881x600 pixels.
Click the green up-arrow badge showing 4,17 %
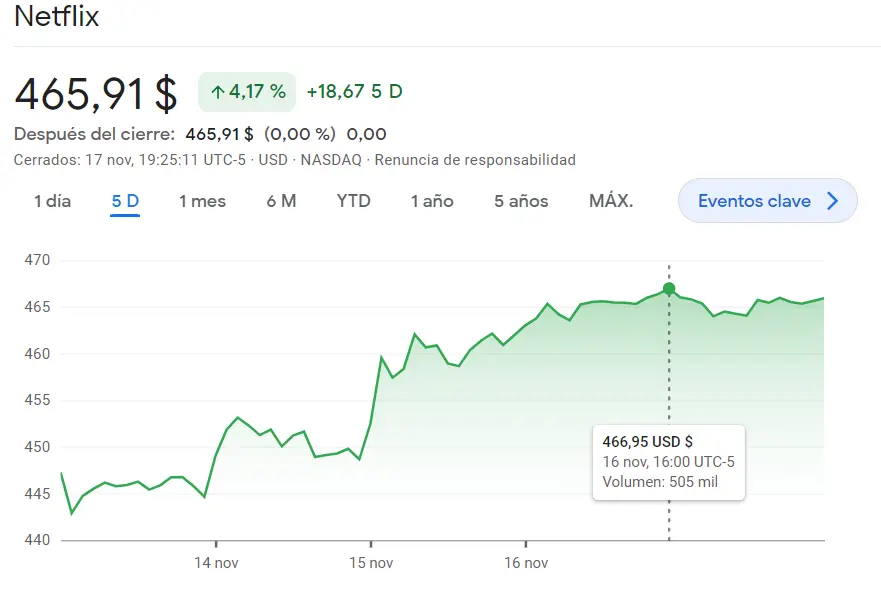pos(246,91)
